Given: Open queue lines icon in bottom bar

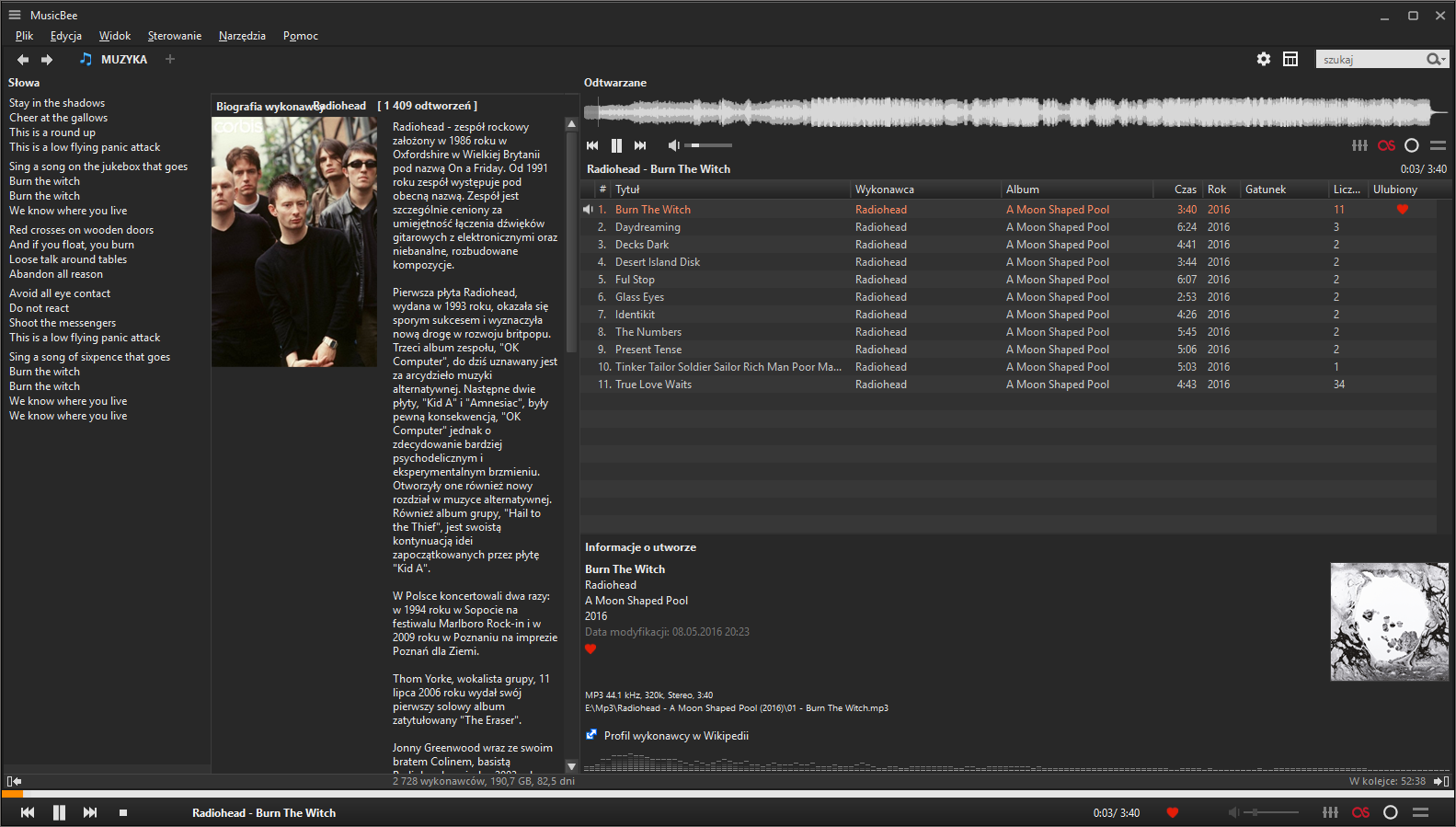Looking at the screenshot, I should [1420, 812].
